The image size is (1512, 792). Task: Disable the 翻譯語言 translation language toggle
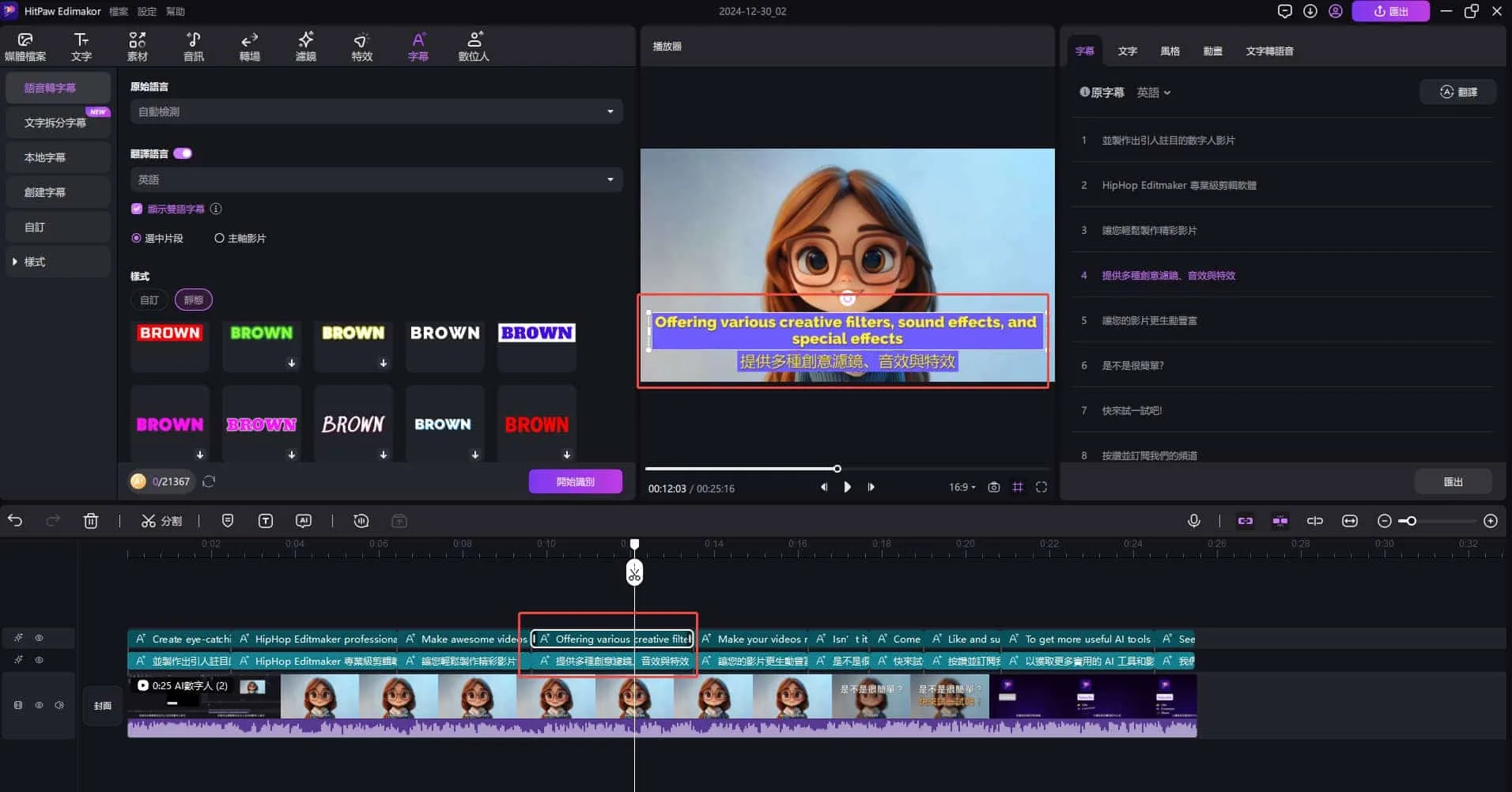coord(183,153)
